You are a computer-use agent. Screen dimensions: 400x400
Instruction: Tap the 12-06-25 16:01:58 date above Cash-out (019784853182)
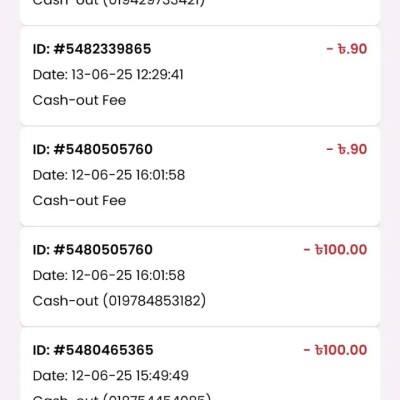(109, 275)
